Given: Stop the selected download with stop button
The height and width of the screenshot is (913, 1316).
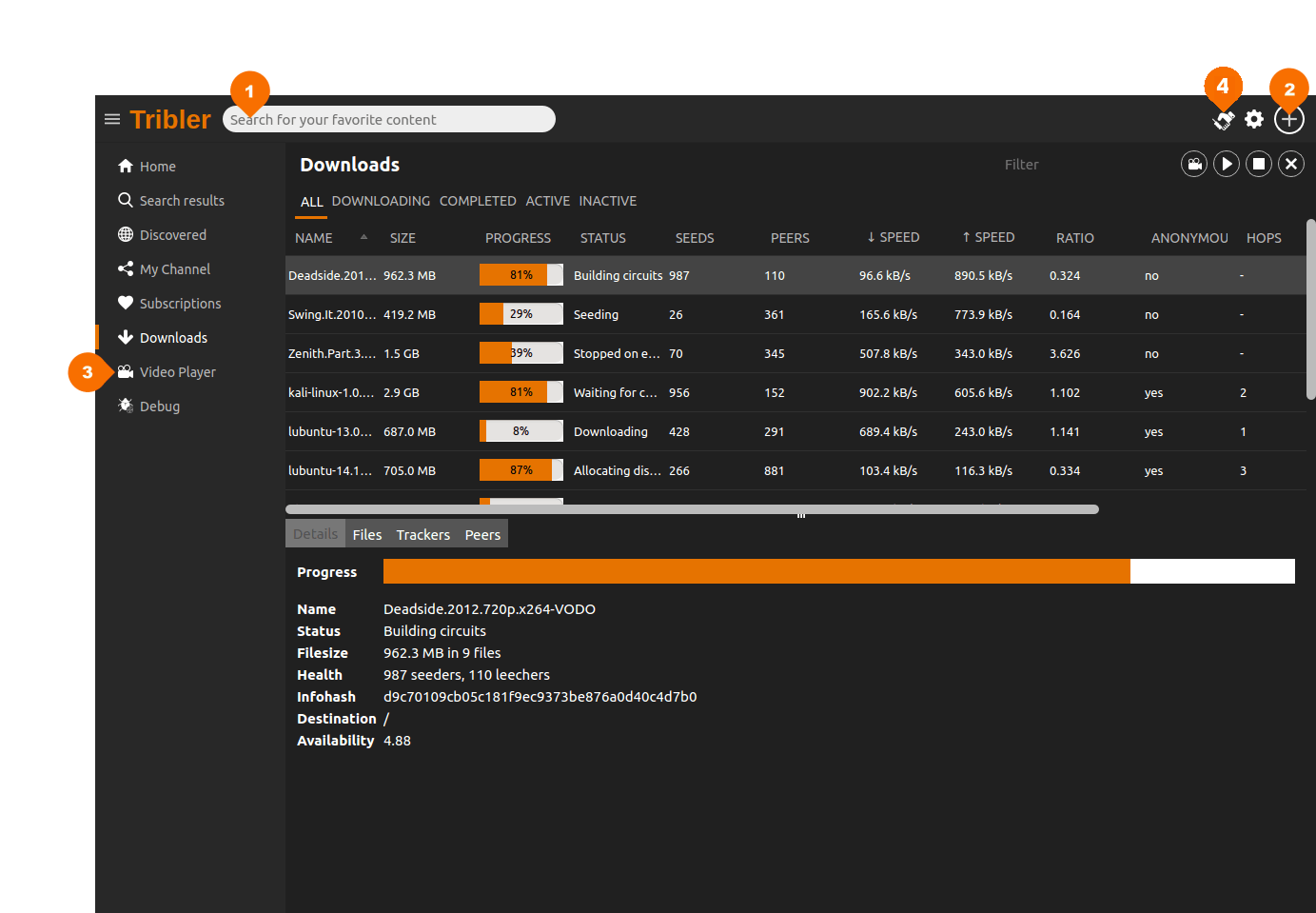Looking at the screenshot, I should (x=1259, y=164).
